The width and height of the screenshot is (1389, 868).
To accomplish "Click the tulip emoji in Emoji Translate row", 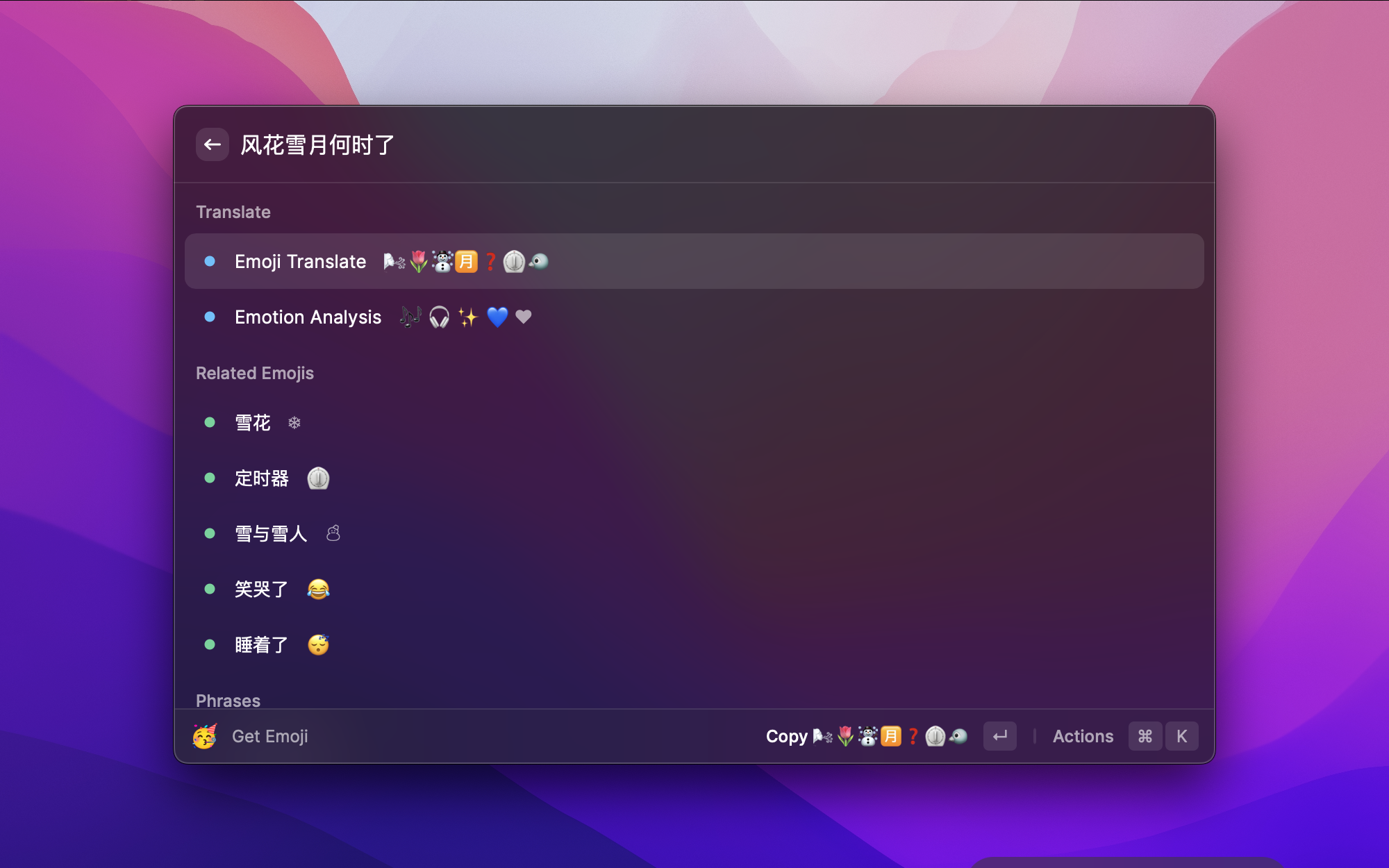I will pos(419,261).
